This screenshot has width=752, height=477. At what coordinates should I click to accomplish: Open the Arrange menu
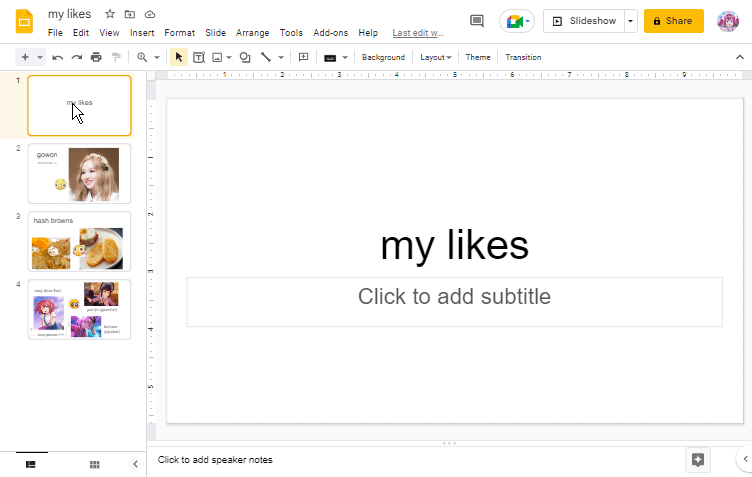pos(253,33)
